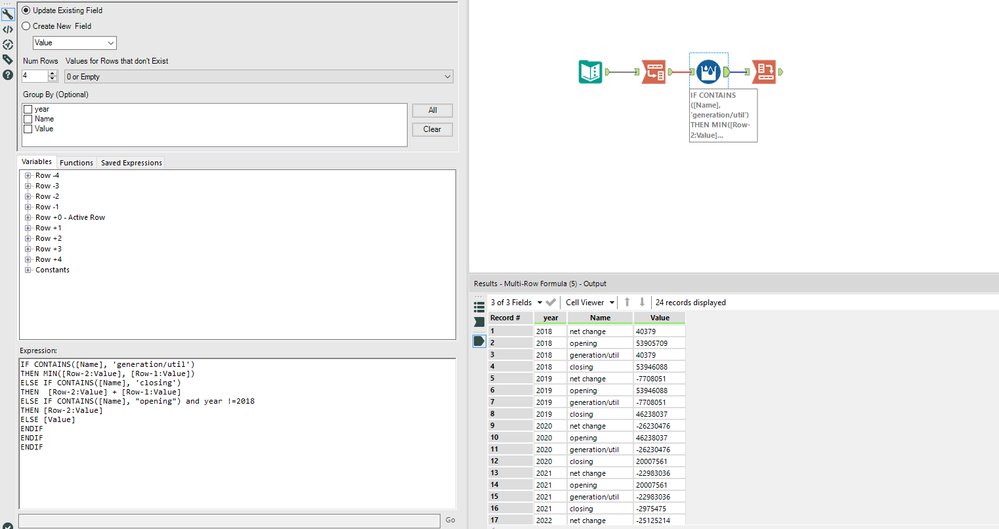
Task: Select the Update Existing Field radio button
Action: [26, 10]
